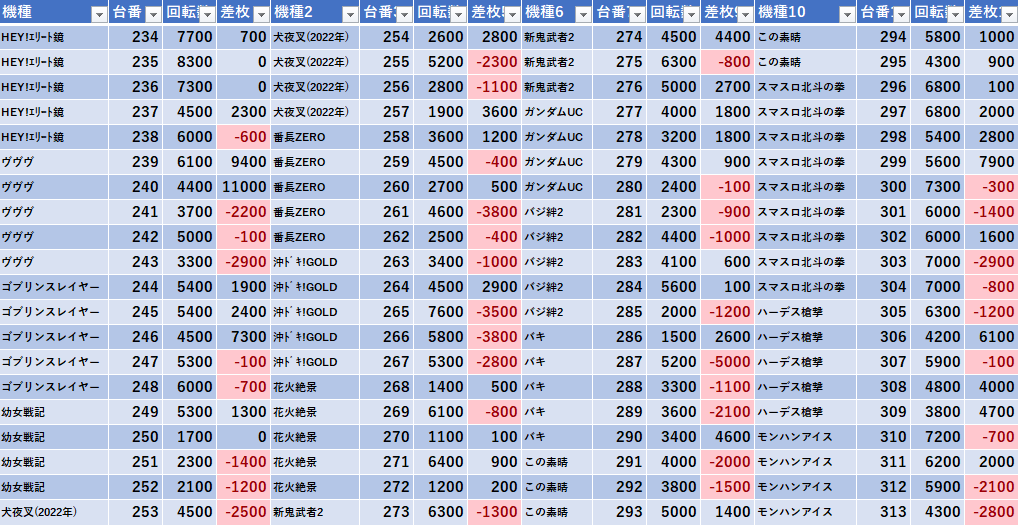Select machine number cell 313
The height and width of the screenshot is (525, 1018).
click(884, 512)
